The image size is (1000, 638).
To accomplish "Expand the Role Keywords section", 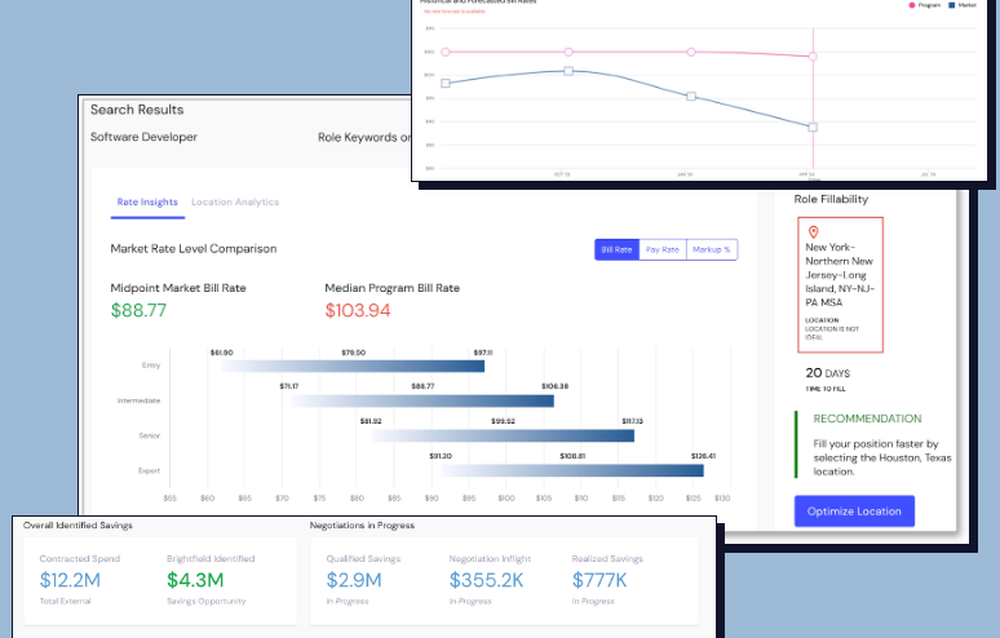I will [362, 136].
